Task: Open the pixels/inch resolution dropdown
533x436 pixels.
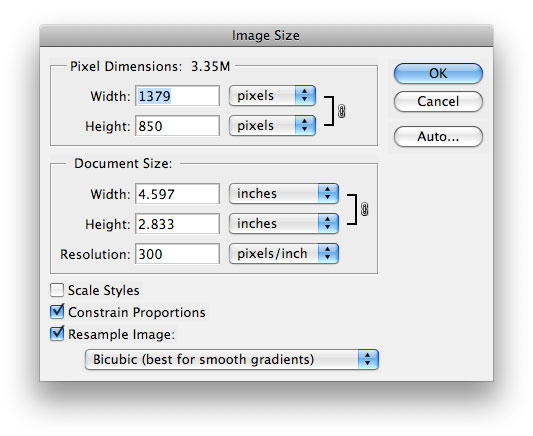Action: (284, 253)
